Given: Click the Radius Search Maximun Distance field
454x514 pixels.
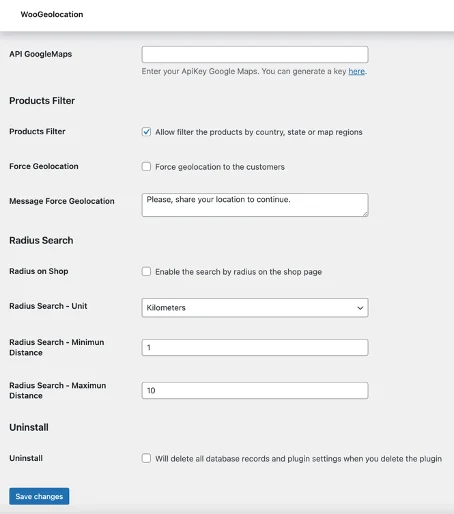Looking at the screenshot, I should pyautogui.click(x=255, y=390).
